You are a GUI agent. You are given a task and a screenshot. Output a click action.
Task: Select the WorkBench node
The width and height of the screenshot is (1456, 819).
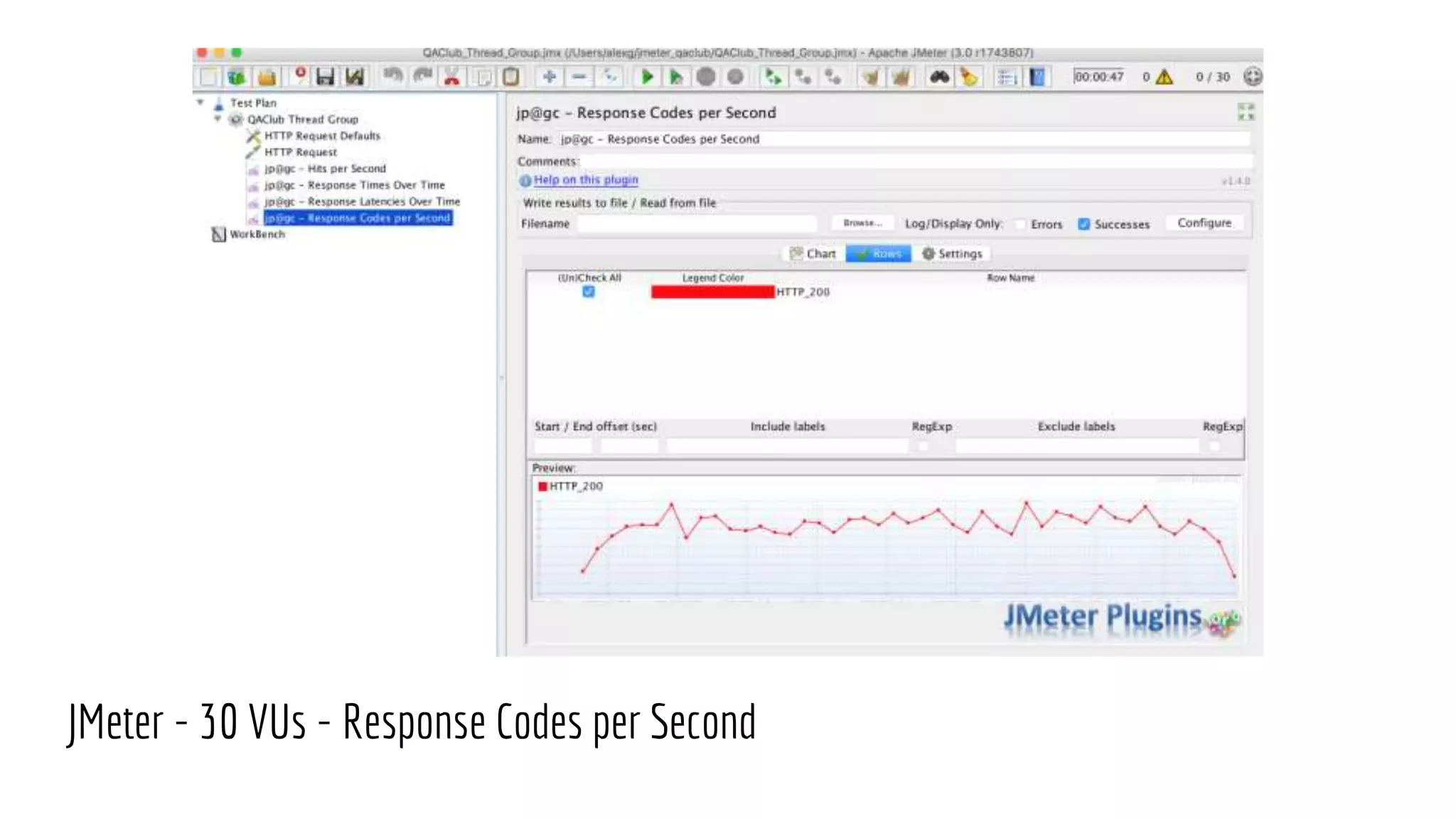coord(257,234)
